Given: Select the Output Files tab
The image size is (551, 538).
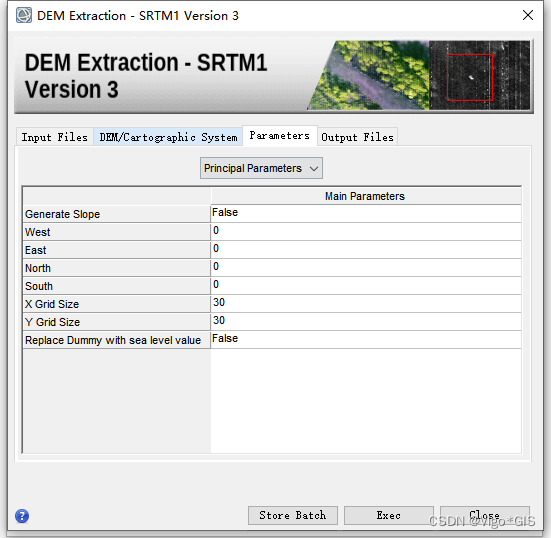Looking at the screenshot, I should point(357,137).
